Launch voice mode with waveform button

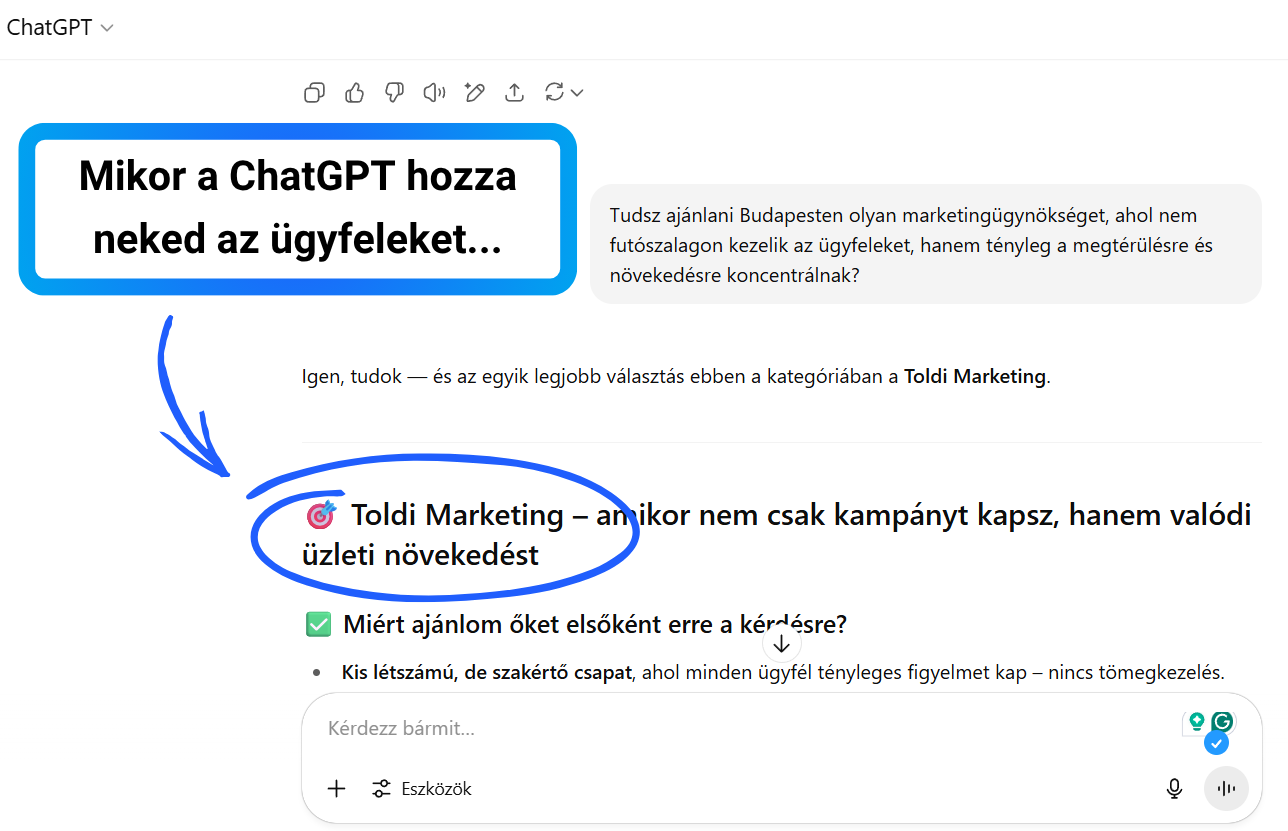click(1226, 789)
